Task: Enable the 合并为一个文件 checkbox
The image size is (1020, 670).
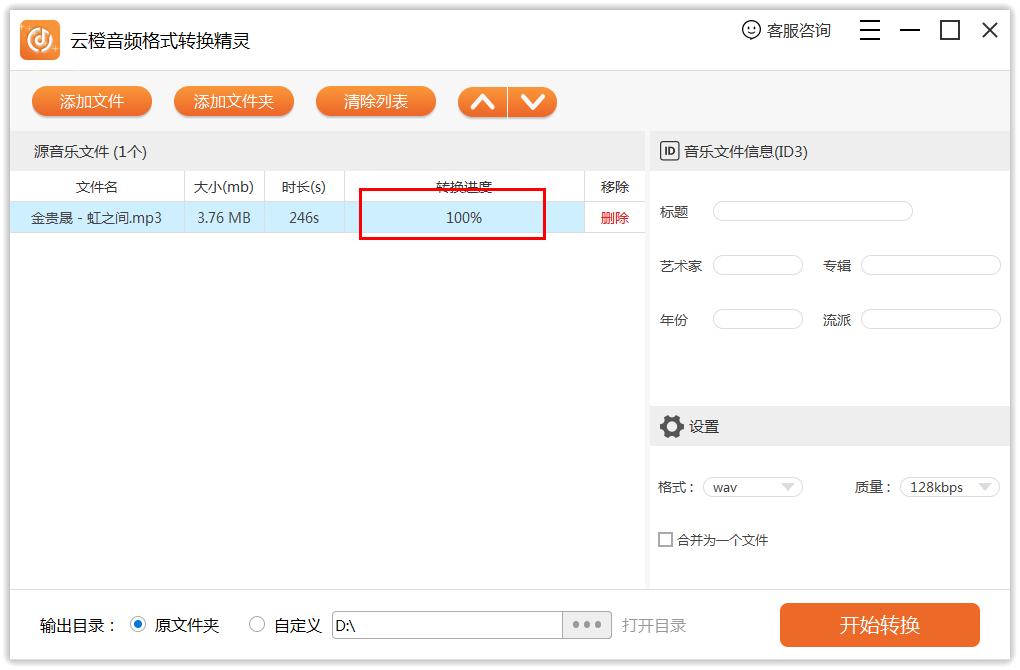Action: pyautogui.click(x=665, y=539)
